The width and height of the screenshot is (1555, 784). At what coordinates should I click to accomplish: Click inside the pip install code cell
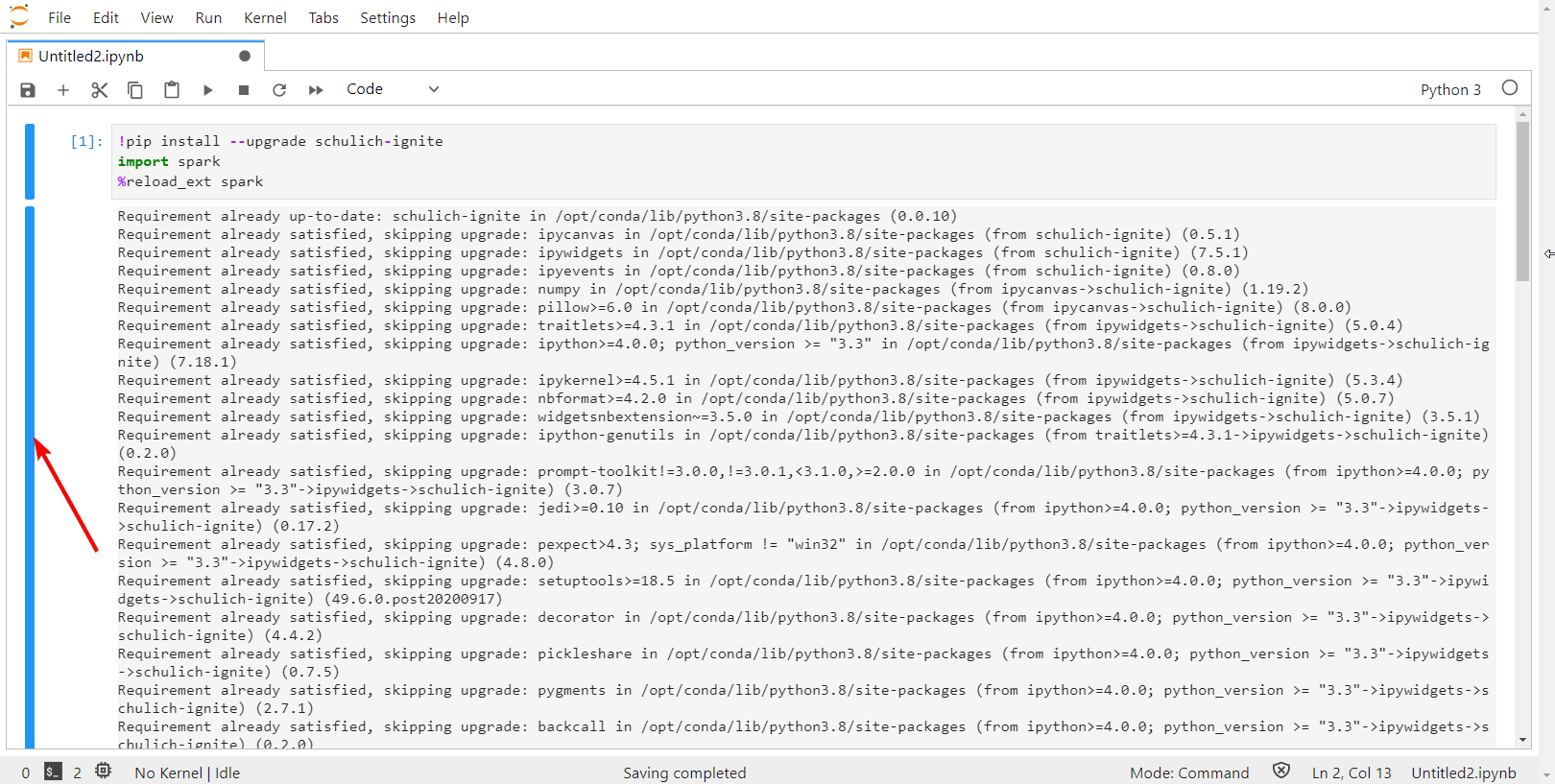click(802, 161)
